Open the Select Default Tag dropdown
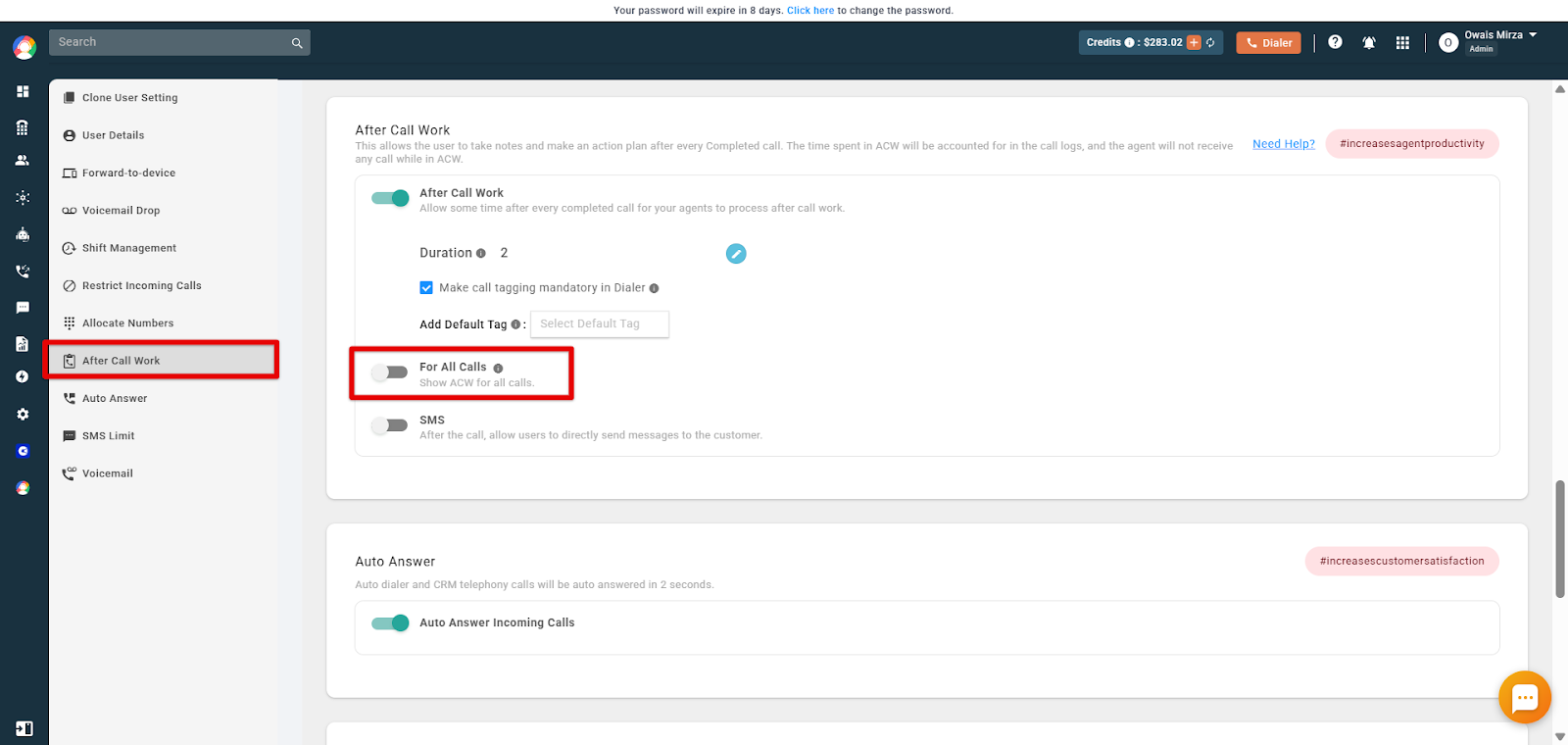The image size is (1568, 745). pyautogui.click(x=600, y=324)
